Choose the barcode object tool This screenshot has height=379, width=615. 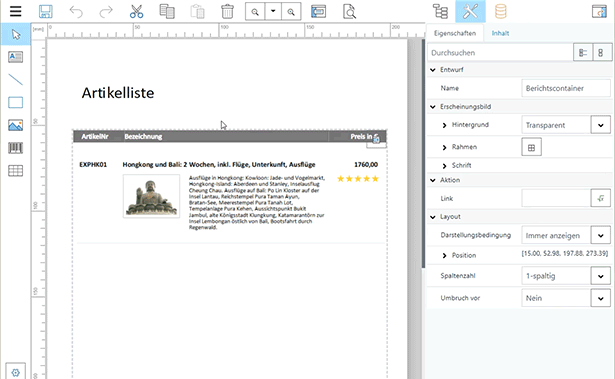tap(16, 148)
